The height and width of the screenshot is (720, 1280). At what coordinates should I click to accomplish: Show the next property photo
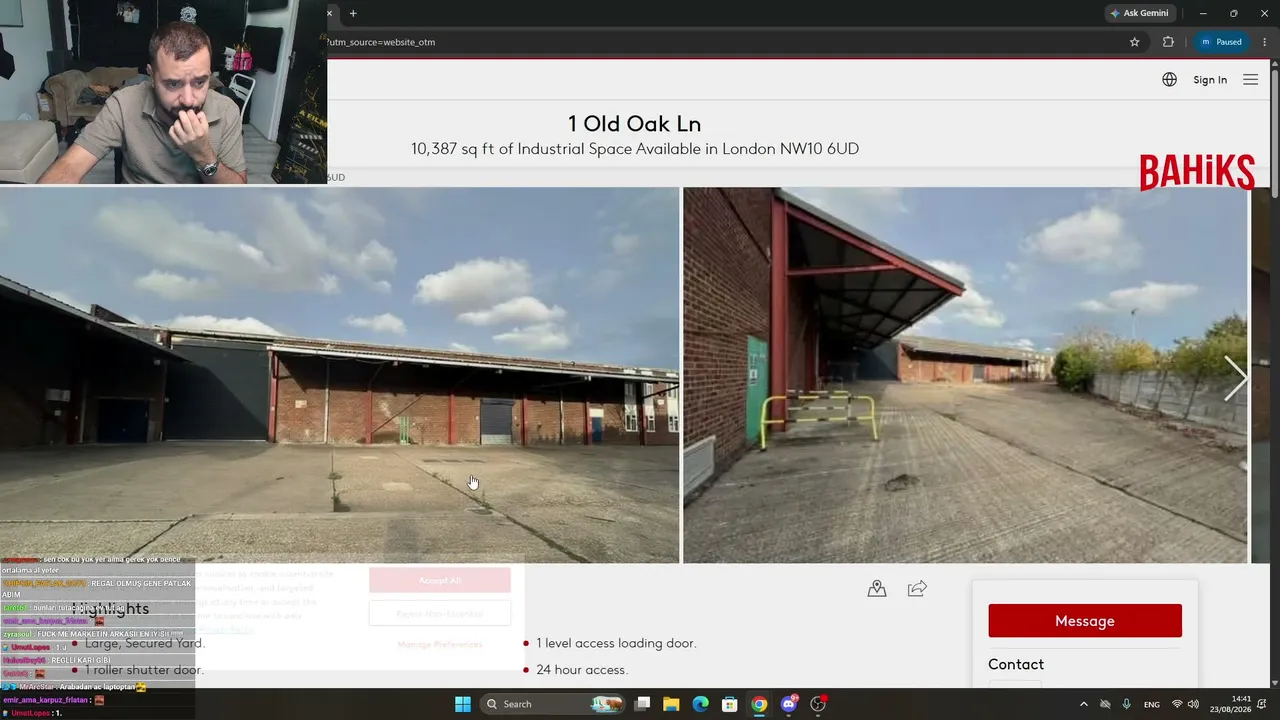coord(1236,379)
